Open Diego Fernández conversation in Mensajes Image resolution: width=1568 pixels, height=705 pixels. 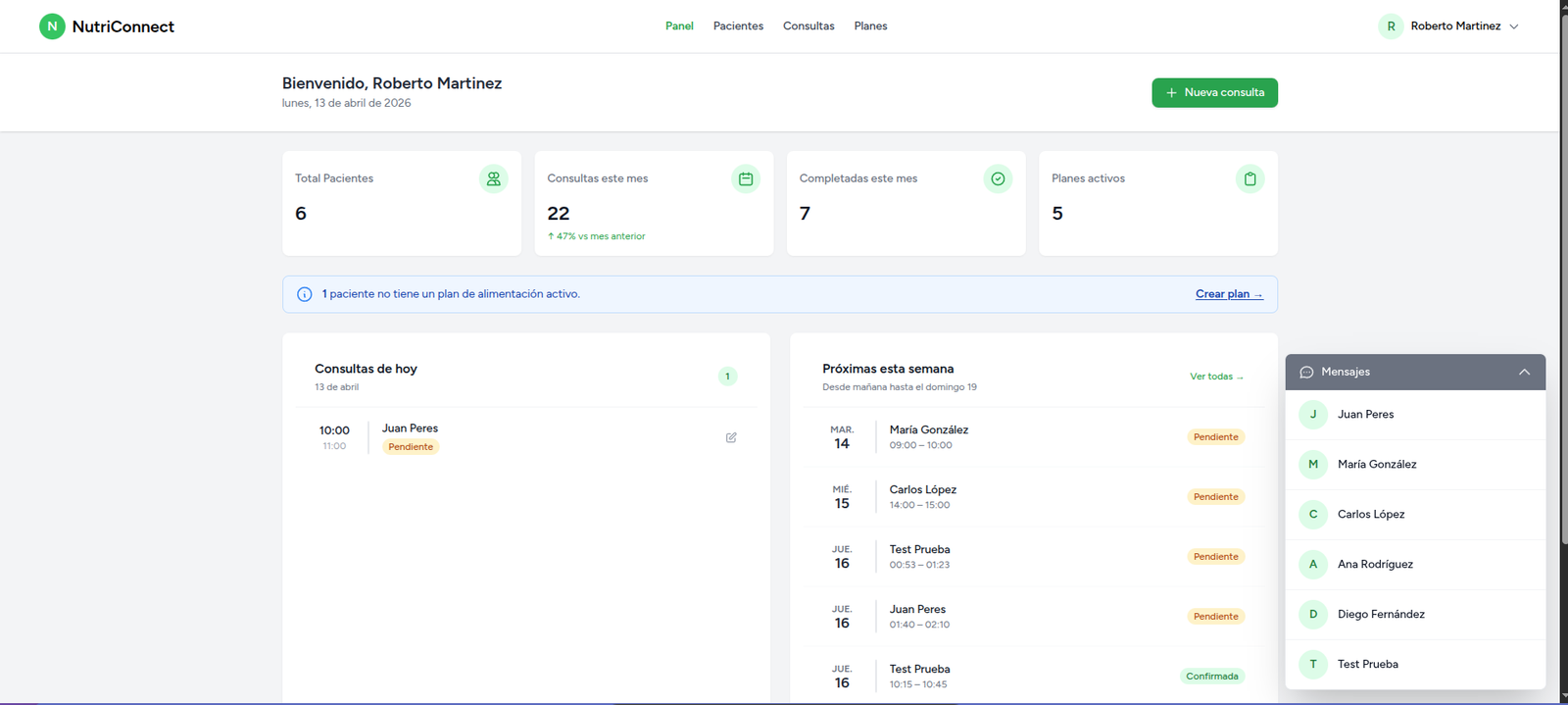[1415, 615]
